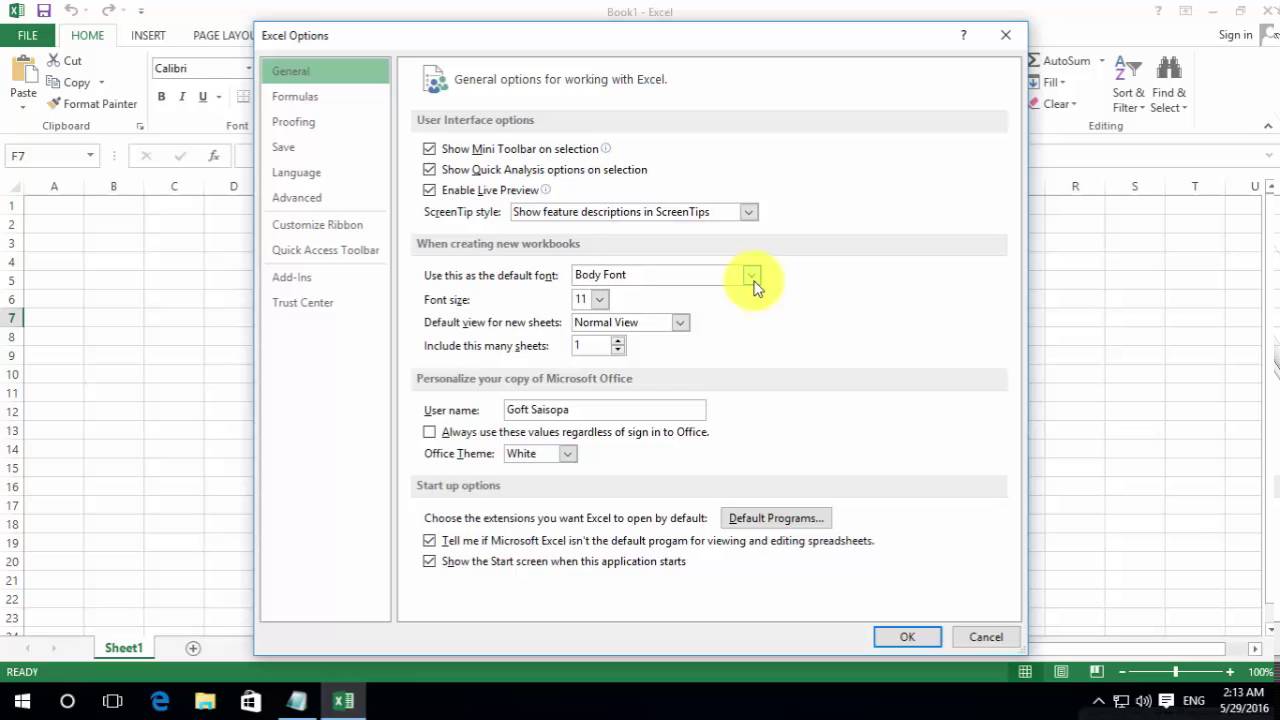This screenshot has width=1280, height=720.
Task: Switch to Normal view in status bar
Action: pyautogui.click(x=1025, y=672)
